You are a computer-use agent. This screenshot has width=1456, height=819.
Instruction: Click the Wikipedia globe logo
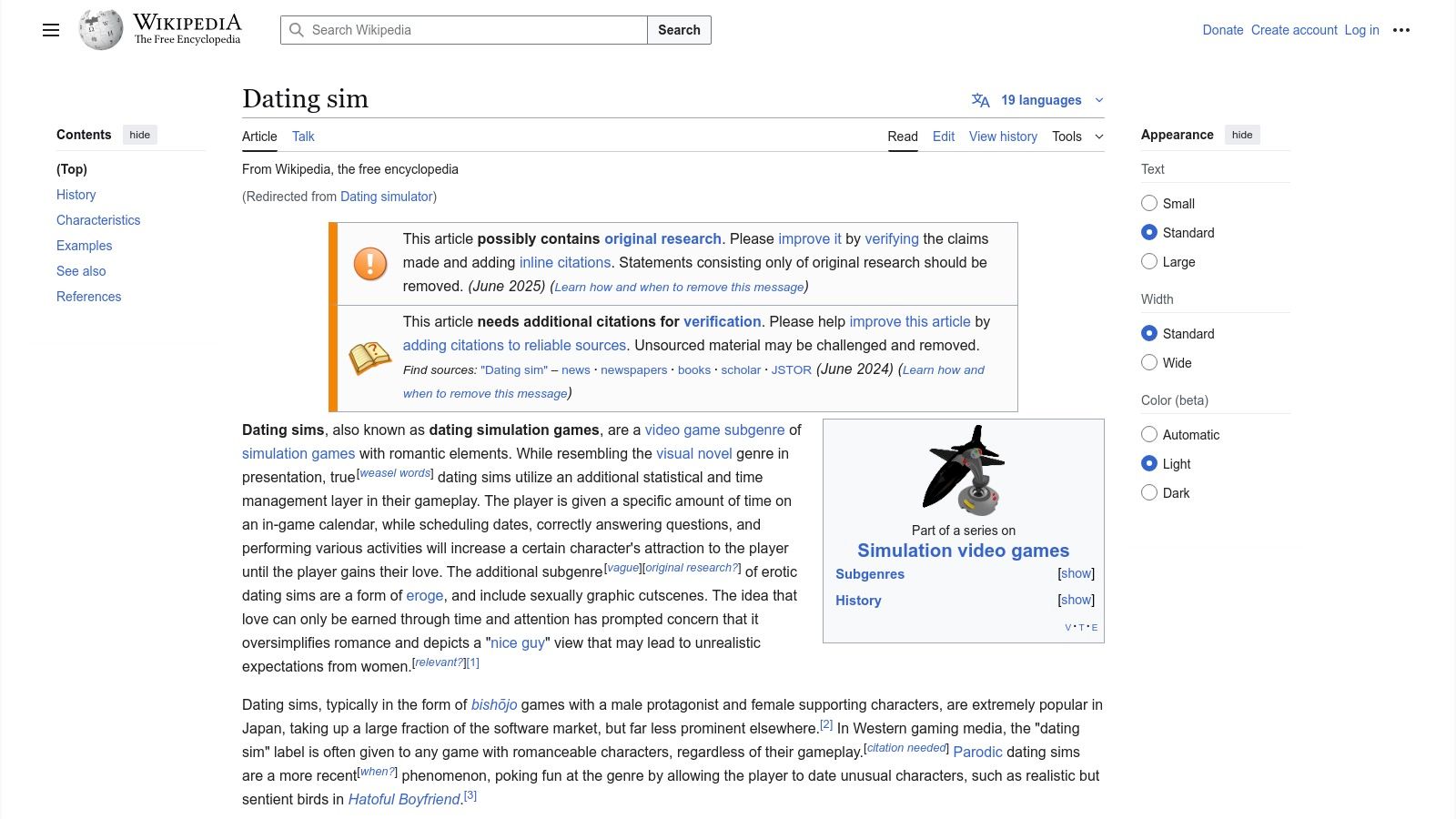click(100, 30)
